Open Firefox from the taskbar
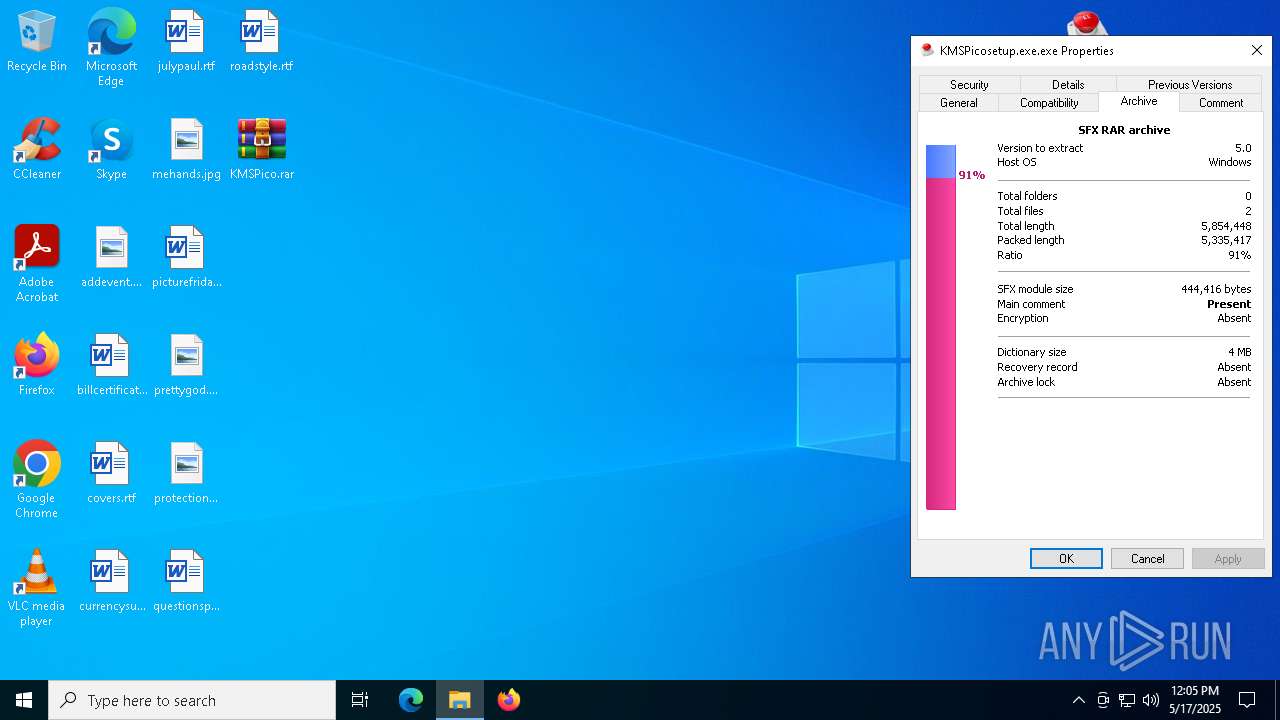Image resolution: width=1280 pixels, height=720 pixels. [x=509, y=700]
